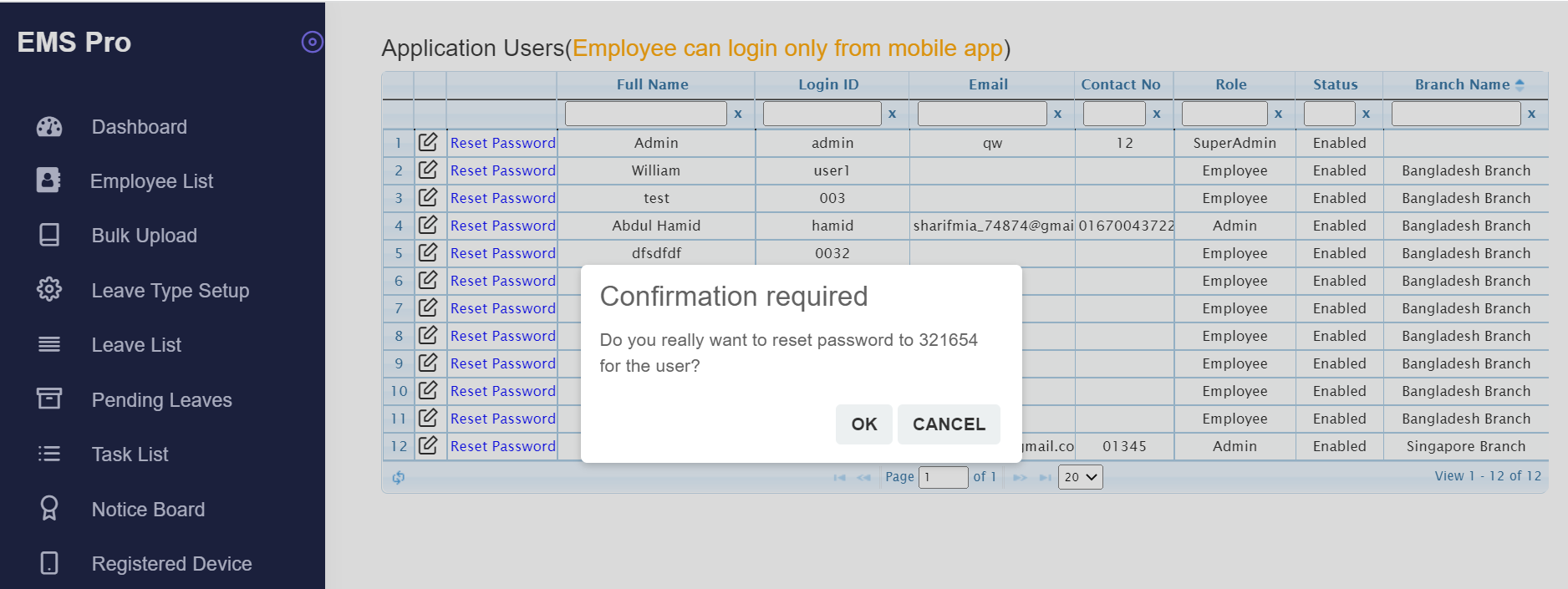Toggle the sidebar pin circle beside EMS Pro
The image size is (1568, 589).
pos(312,42)
